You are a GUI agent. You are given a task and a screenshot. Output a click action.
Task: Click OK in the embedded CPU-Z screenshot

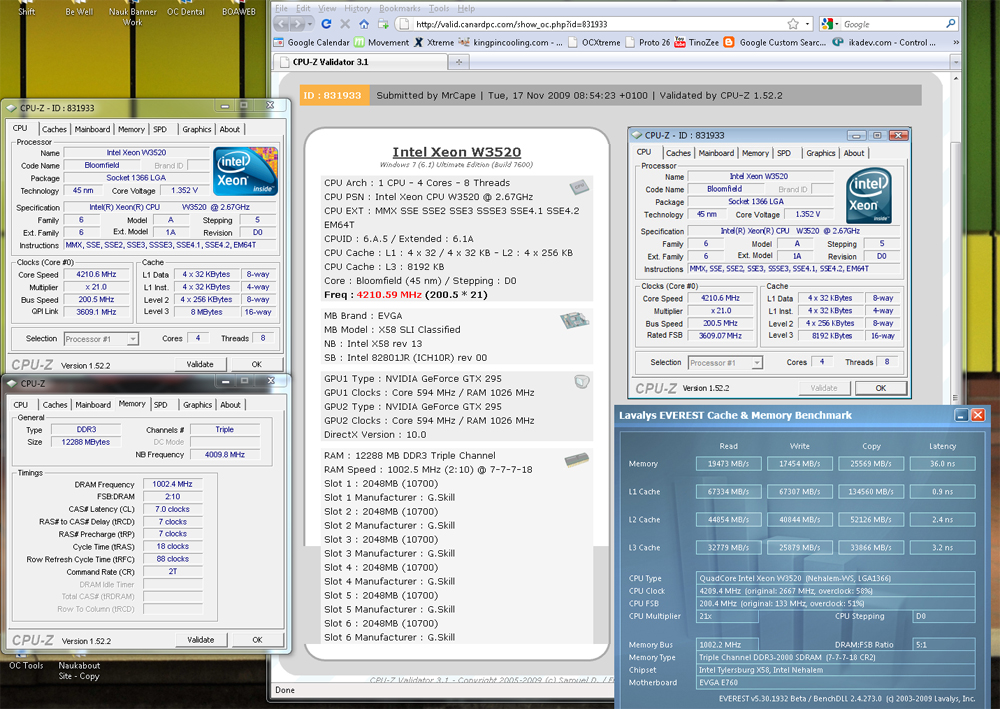pyautogui.click(x=881, y=388)
